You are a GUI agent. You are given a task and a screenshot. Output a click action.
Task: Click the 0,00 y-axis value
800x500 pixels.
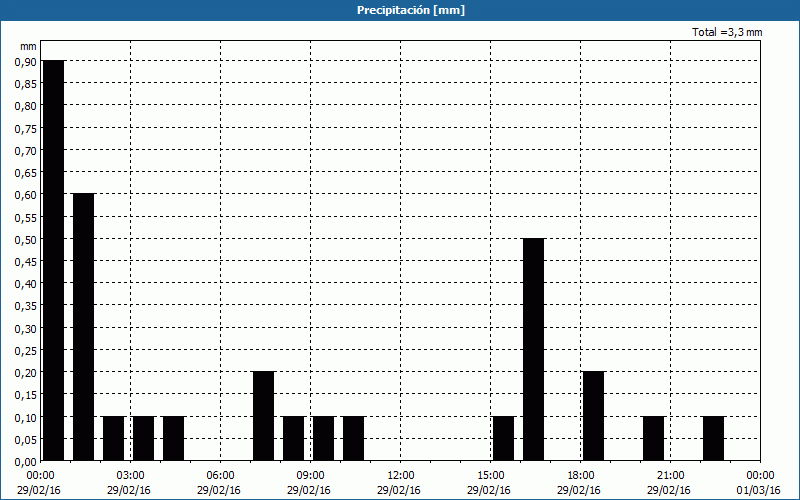click(26, 462)
